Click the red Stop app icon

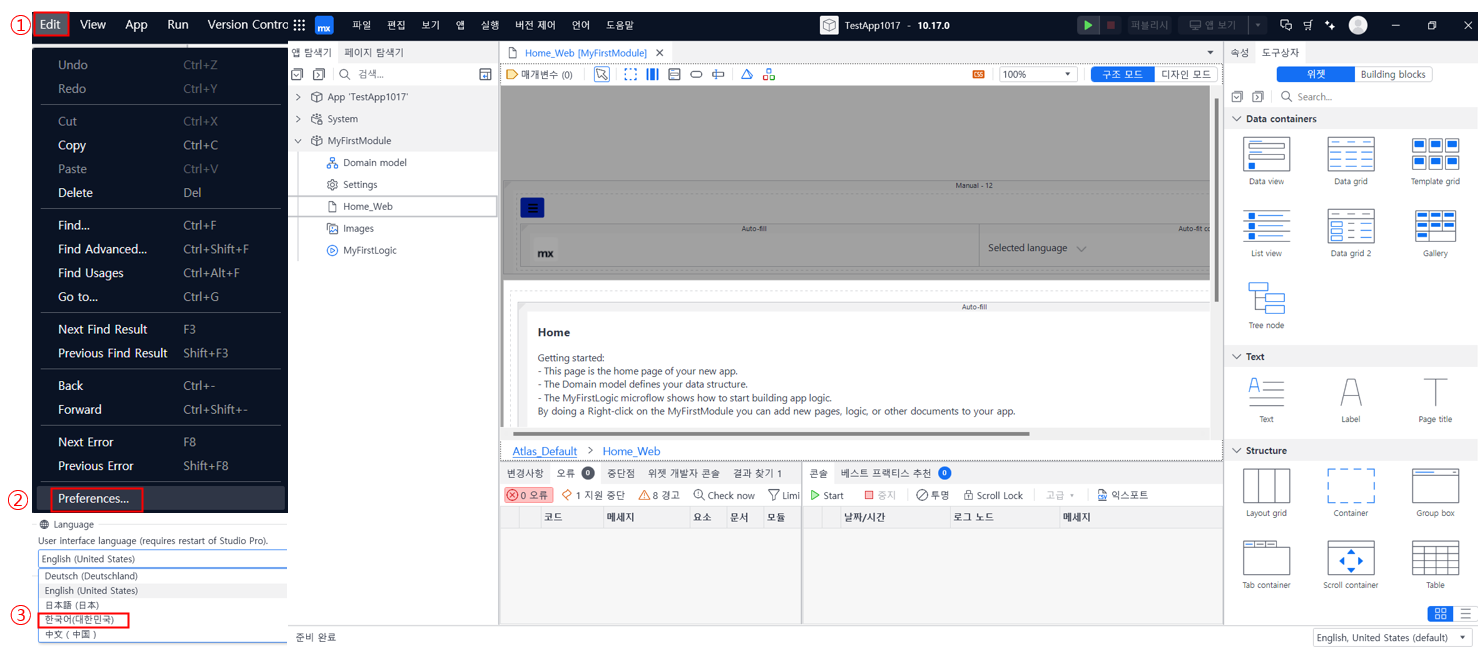pyautogui.click(x=1111, y=25)
